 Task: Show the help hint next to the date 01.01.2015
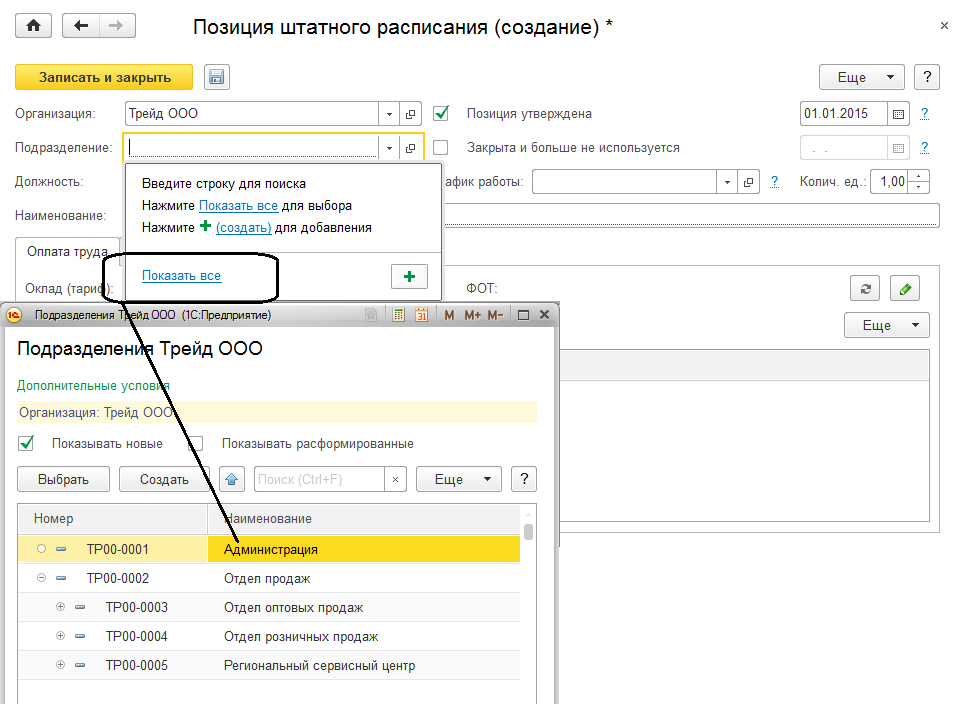(x=924, y=114)
